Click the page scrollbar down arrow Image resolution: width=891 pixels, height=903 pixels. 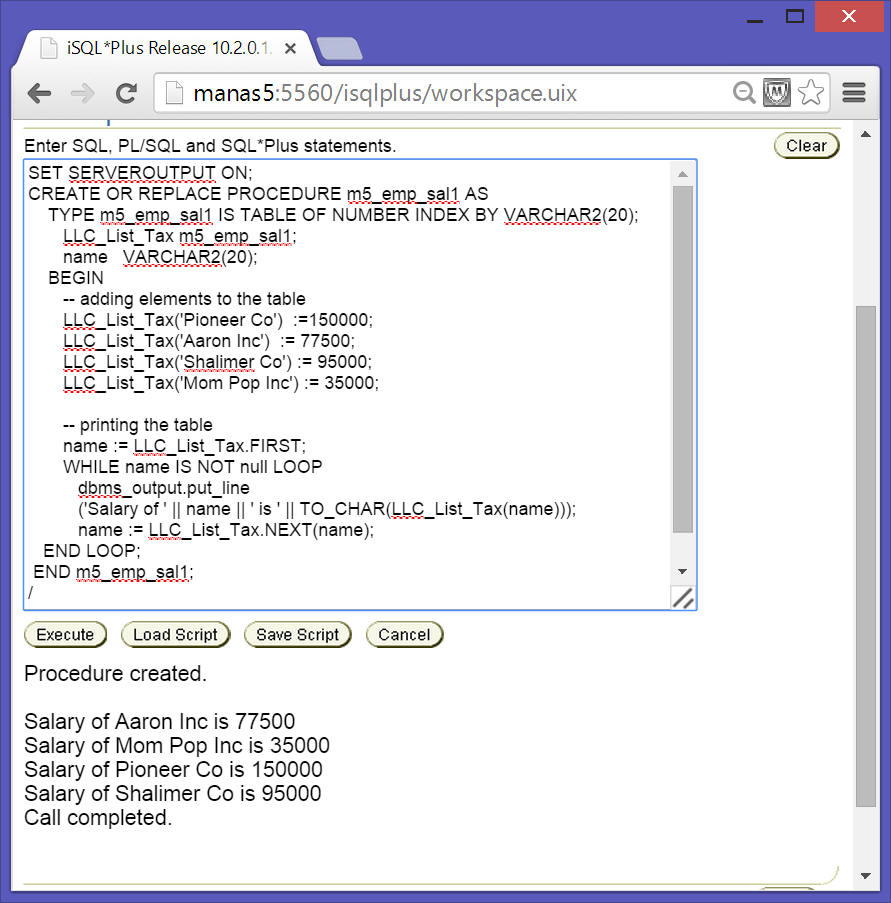tap(865, 876)
